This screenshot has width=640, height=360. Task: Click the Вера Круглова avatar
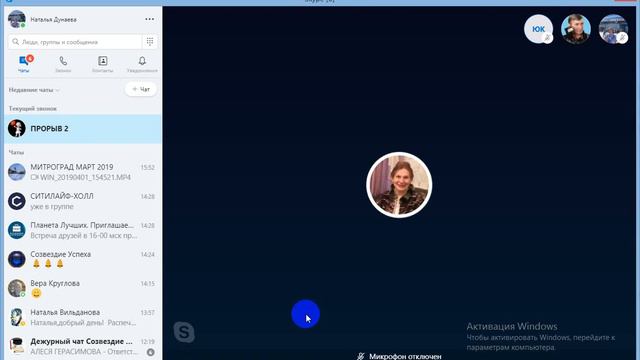pos(17,288)
